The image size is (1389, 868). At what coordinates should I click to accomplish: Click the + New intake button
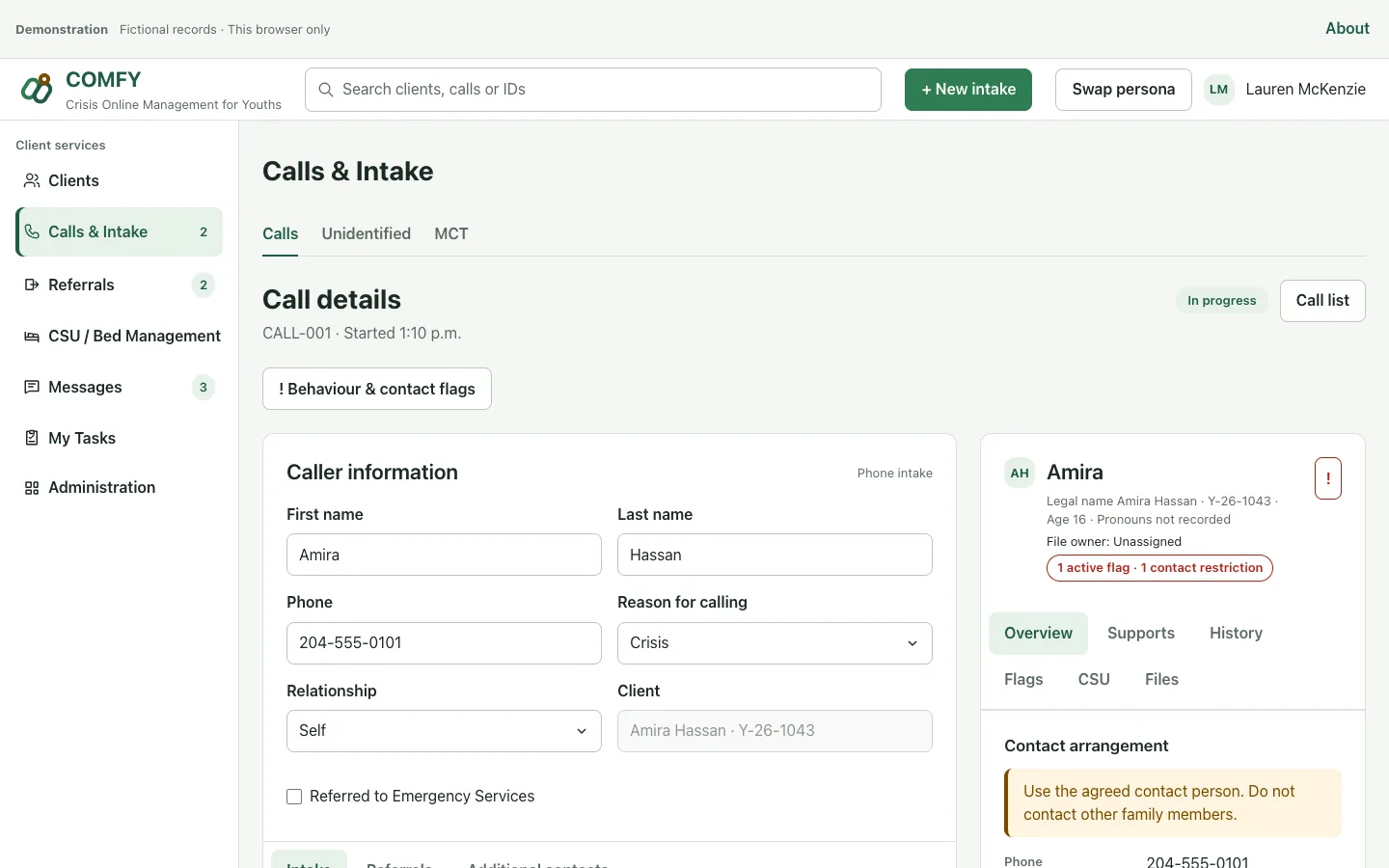tap(968, 90)
